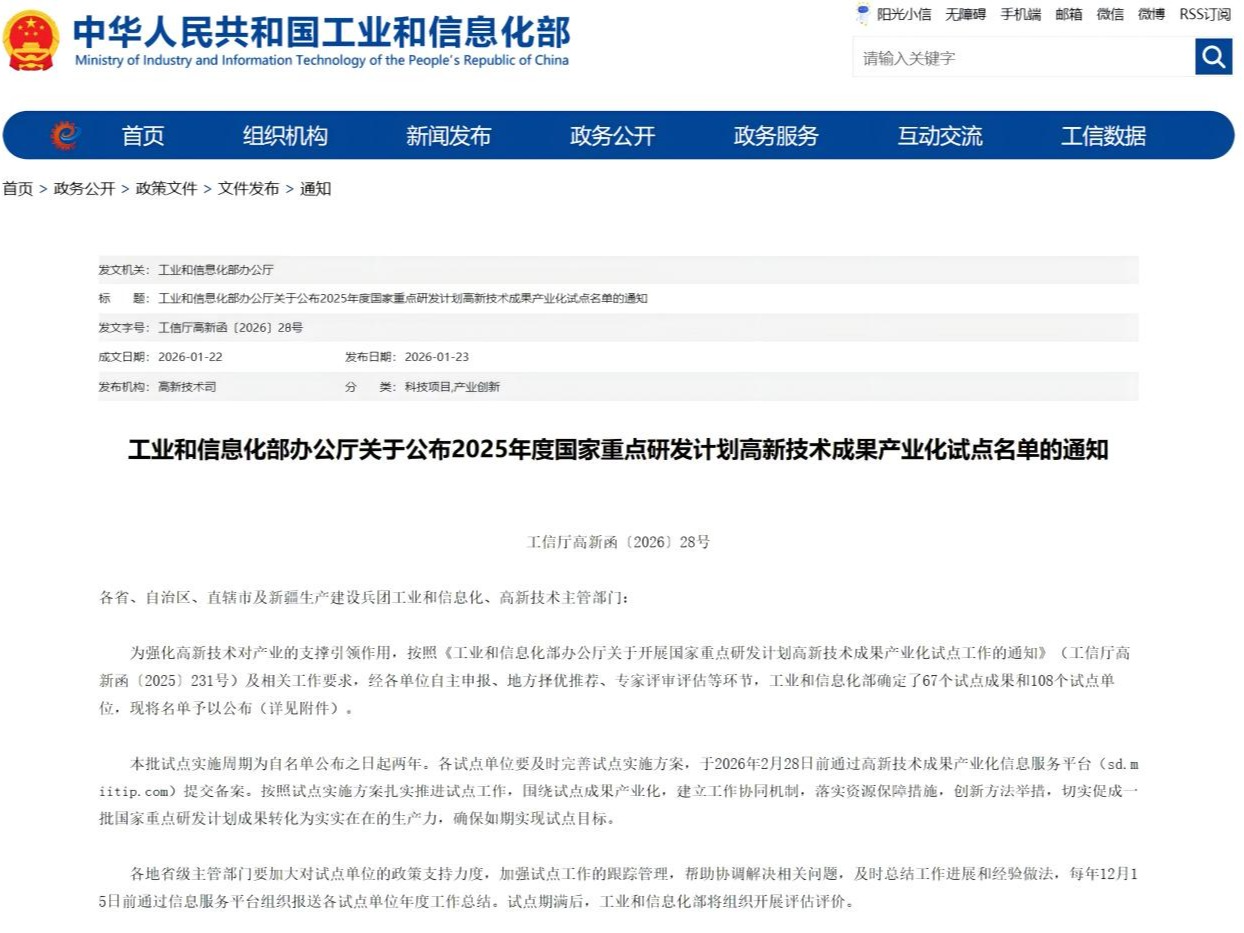This screenshot has height=933, width=1244.
Task: Click into the 请输入关键字 search field
Action: click(1022, 58)
